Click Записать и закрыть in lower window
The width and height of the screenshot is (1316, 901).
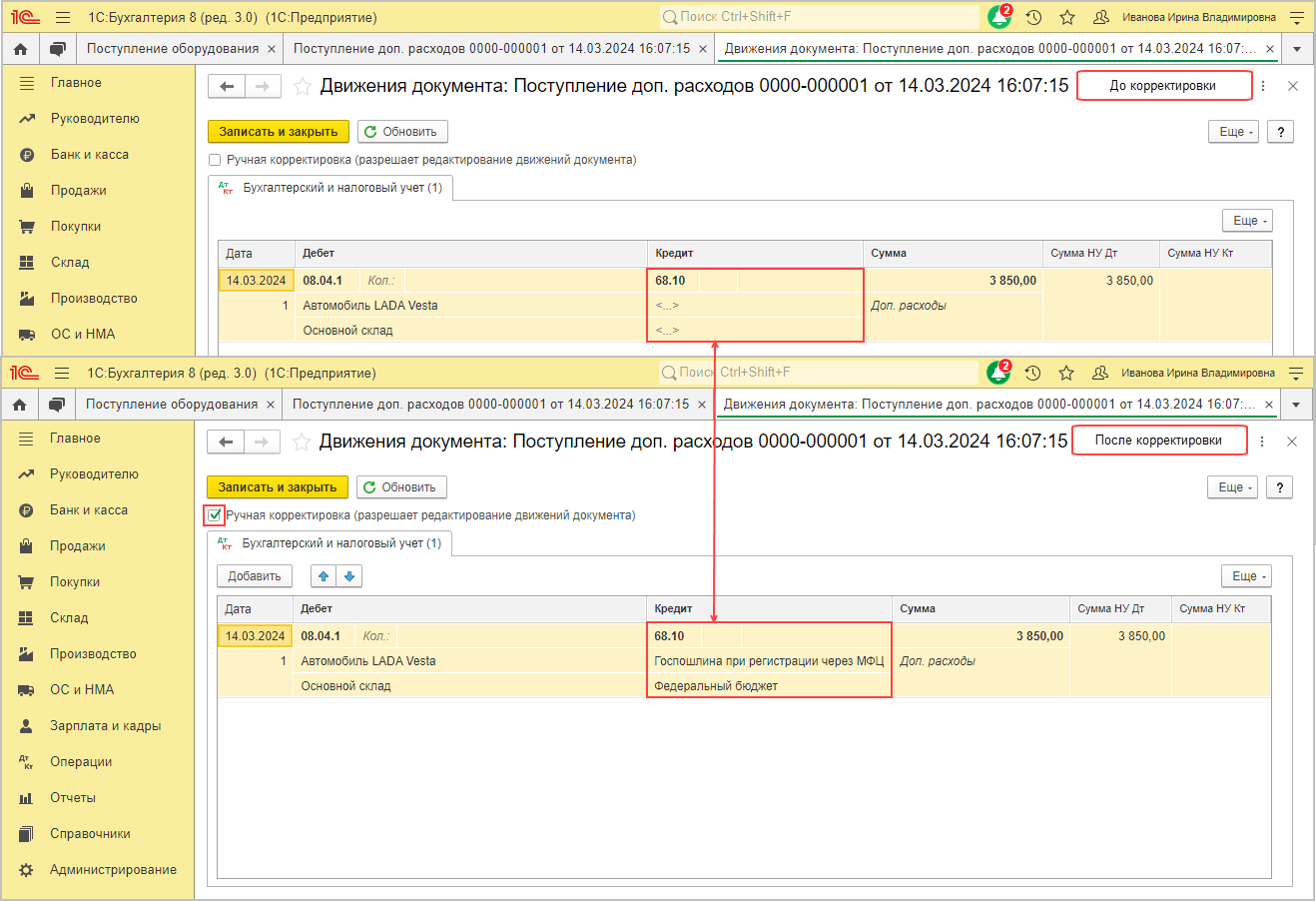(x=278, y=487)
